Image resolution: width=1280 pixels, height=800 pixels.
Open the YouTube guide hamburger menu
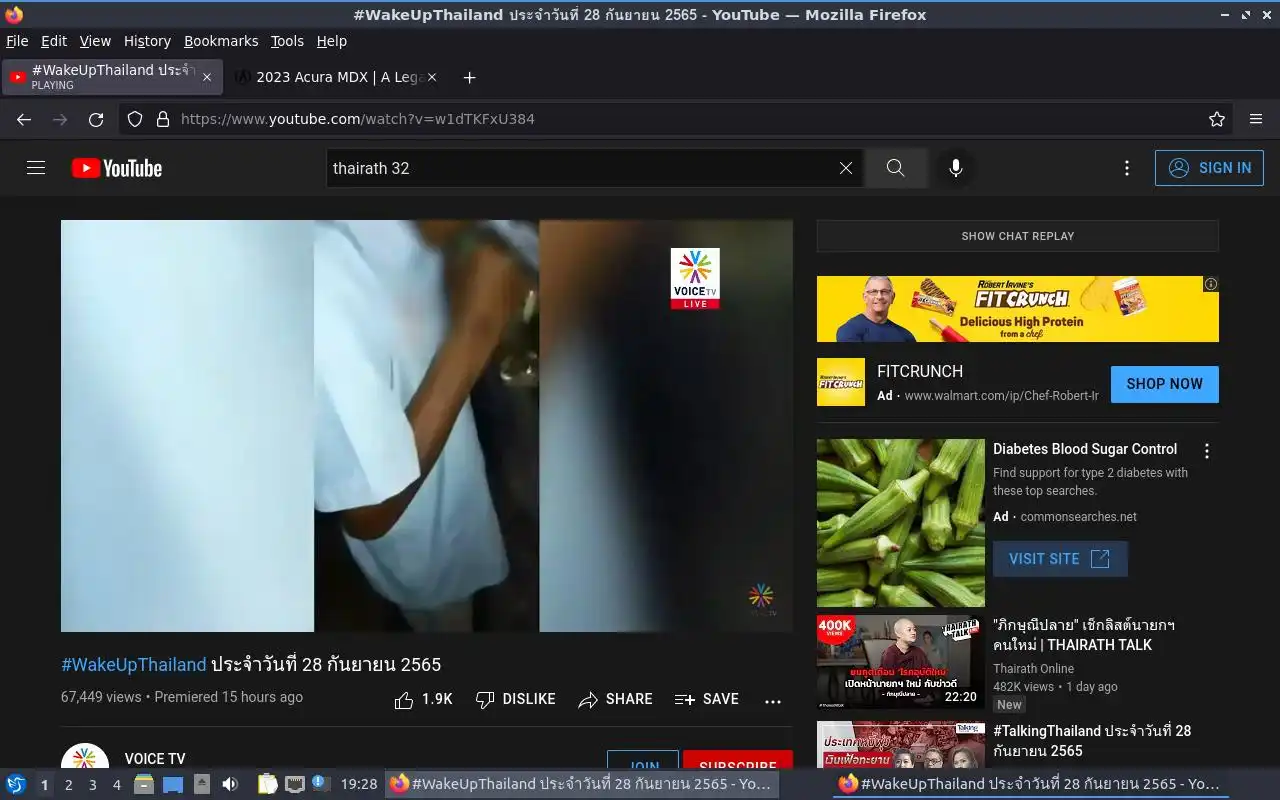point(36,168)
